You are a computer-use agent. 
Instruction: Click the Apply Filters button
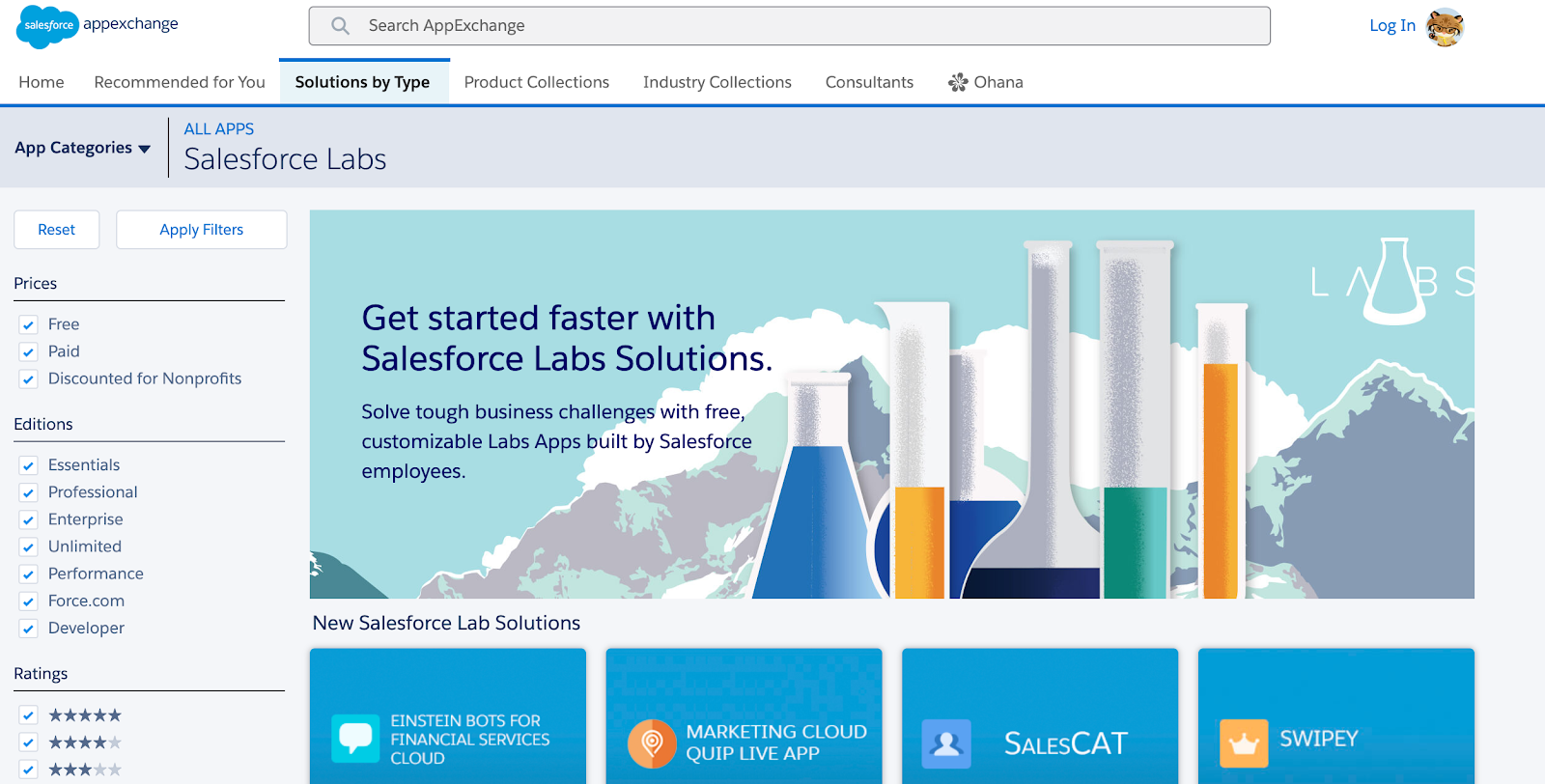202,230
